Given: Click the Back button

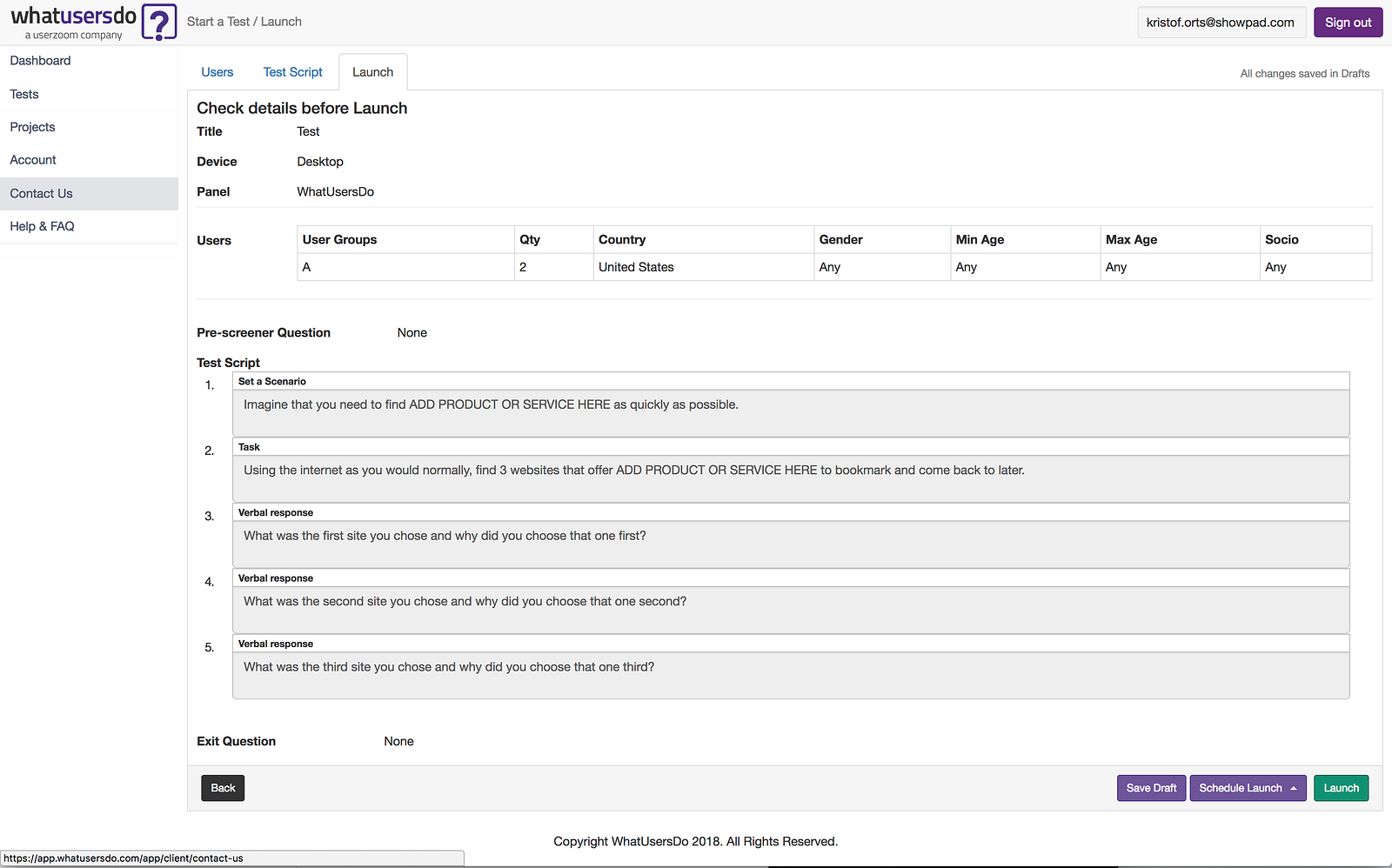Looking at the screenshot, I should pyautogui.click(x=223, y=788).
